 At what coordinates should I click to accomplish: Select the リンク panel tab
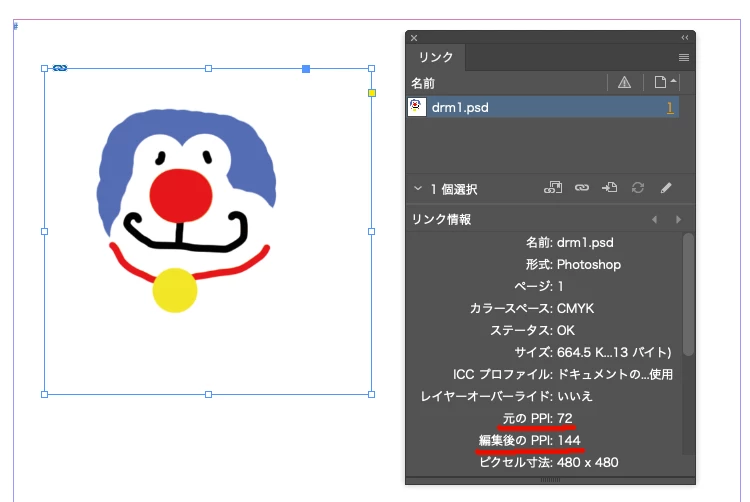coord(435,57)
